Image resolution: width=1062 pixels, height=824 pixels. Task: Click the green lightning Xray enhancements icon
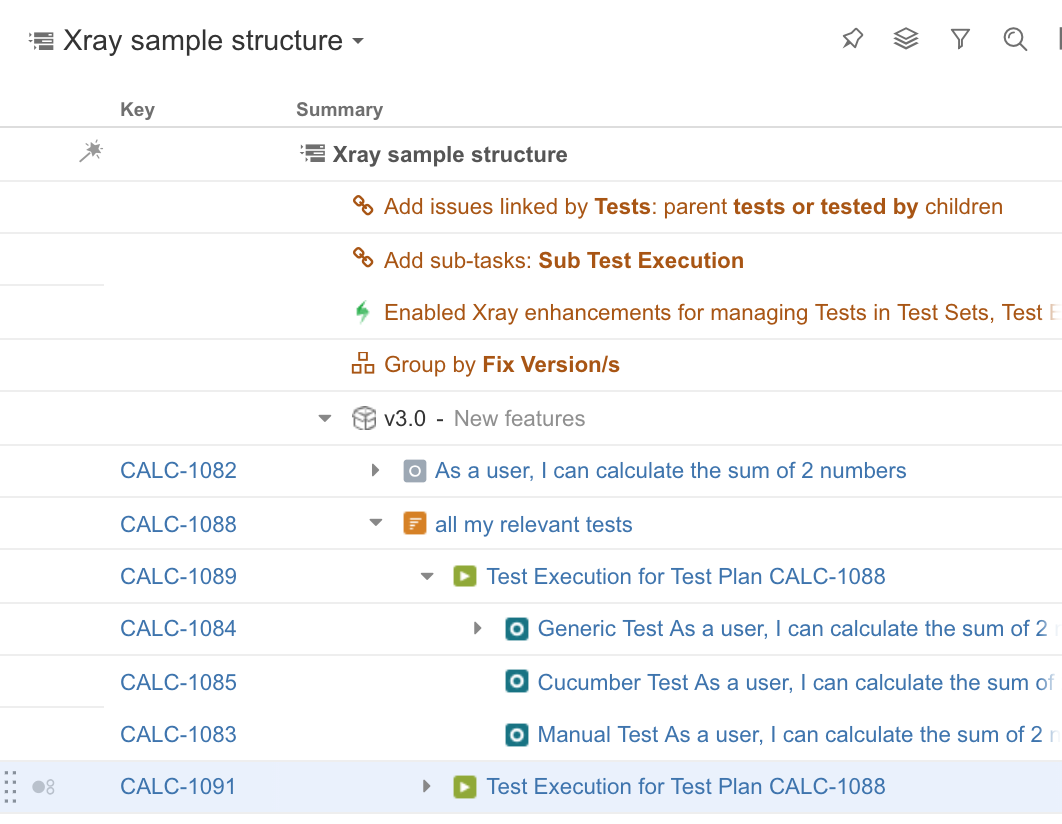coord(363,311)
